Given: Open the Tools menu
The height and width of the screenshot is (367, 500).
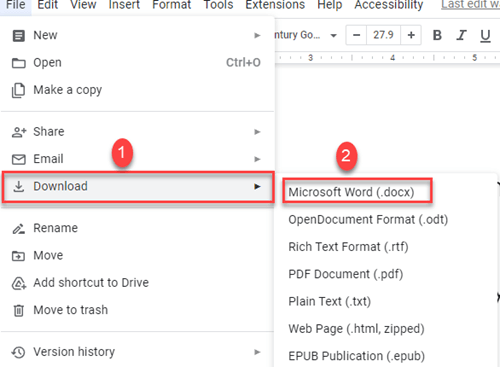Looking at the screenshot, I should (218, 5).
